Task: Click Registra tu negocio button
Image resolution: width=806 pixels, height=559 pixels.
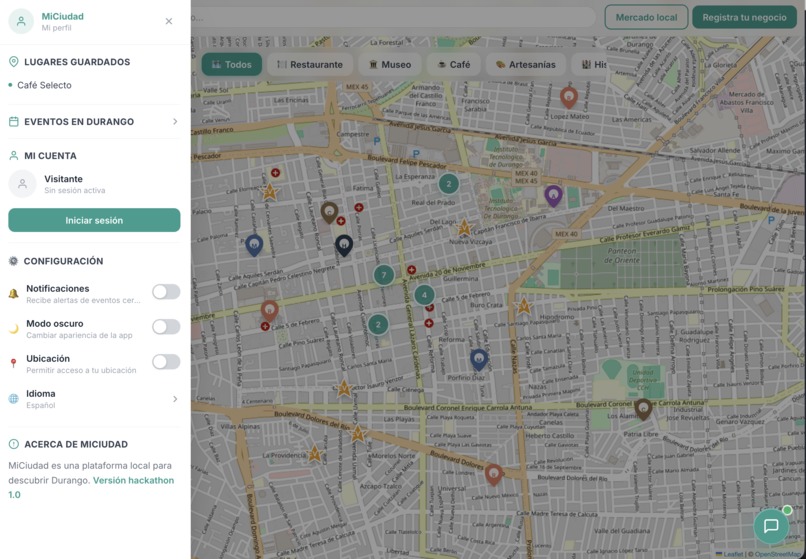Action: (744, 17)
